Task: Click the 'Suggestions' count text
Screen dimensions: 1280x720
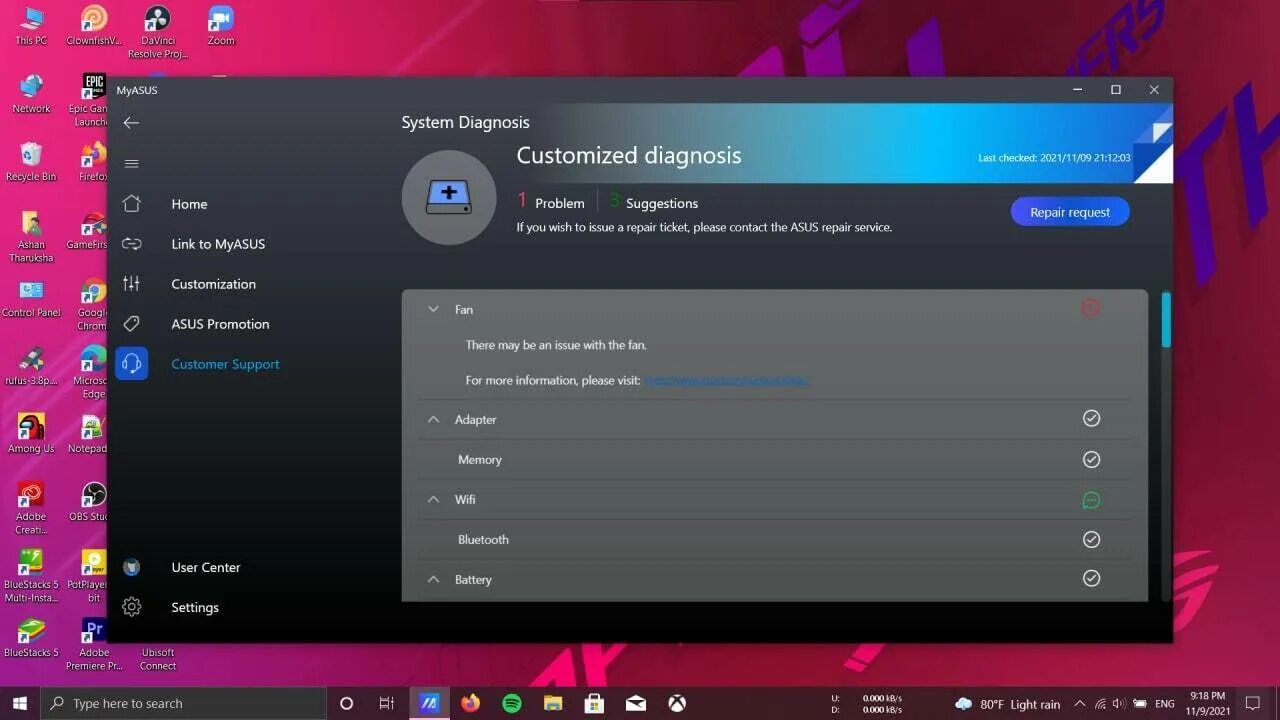Action: coord(654,202)
